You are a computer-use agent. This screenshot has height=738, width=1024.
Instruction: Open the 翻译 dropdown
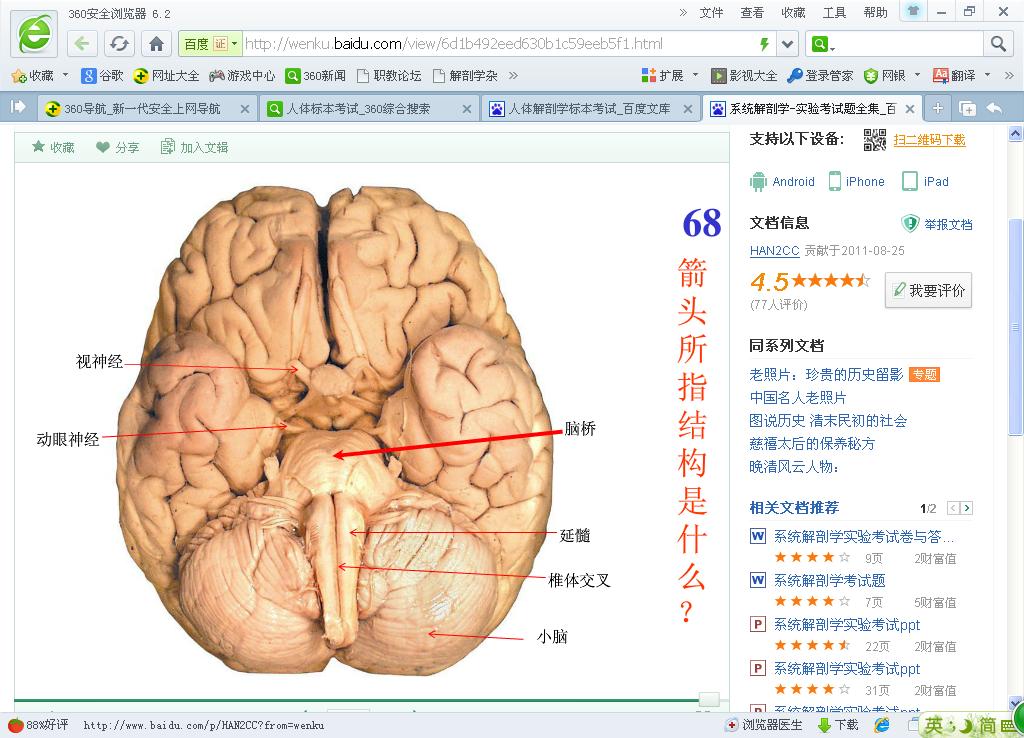pyautogui.click(x=962, y=76)
